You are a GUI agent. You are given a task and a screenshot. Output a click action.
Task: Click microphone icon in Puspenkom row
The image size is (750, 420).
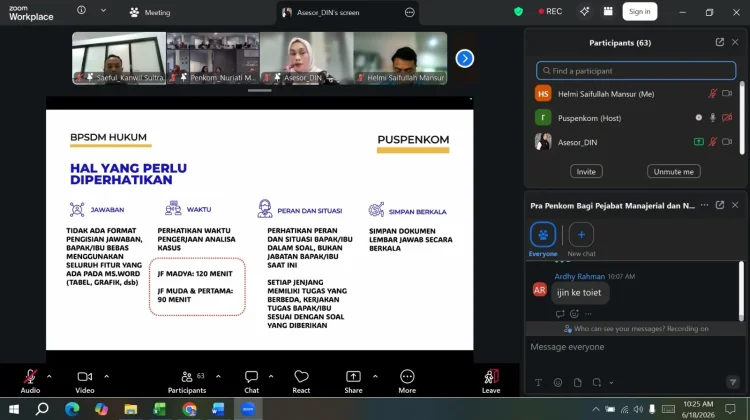point(712,118)
